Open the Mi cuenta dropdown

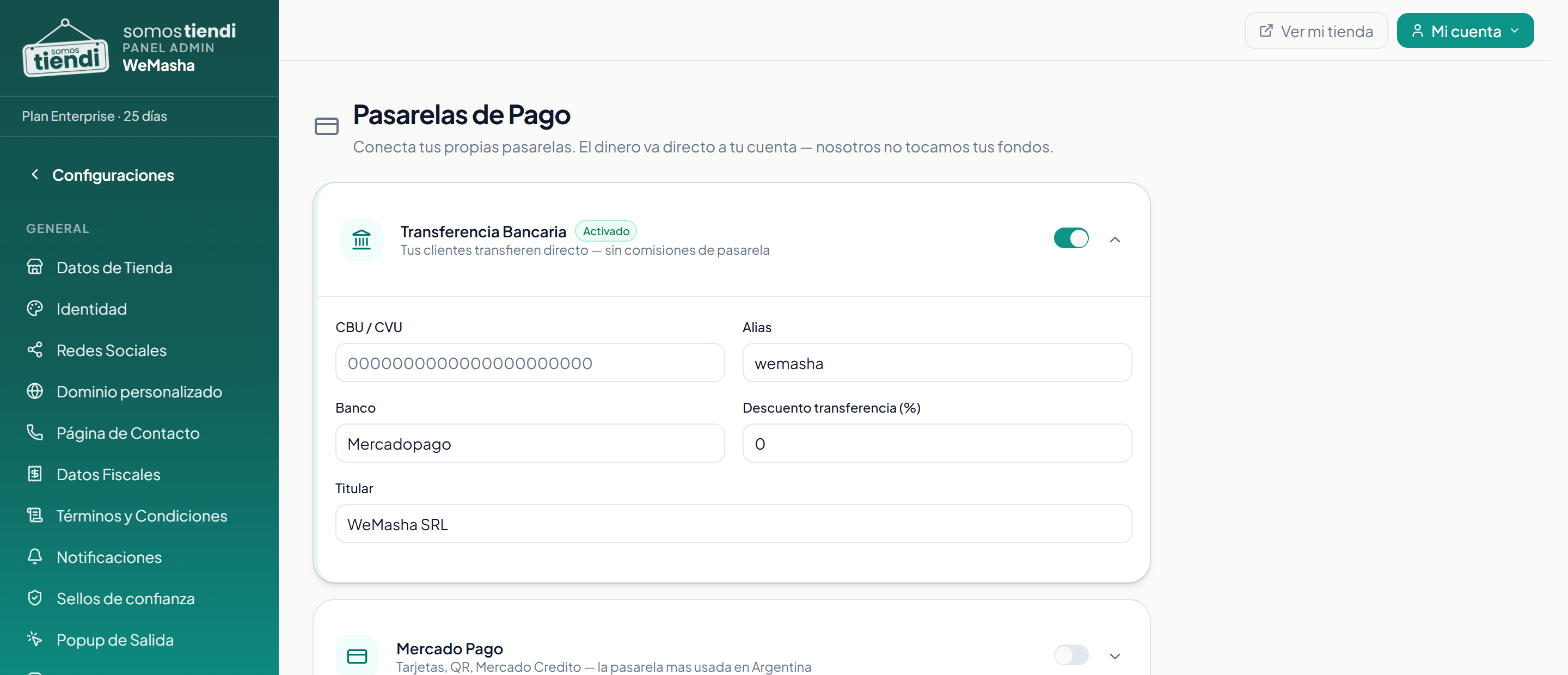coord(1465,31)
